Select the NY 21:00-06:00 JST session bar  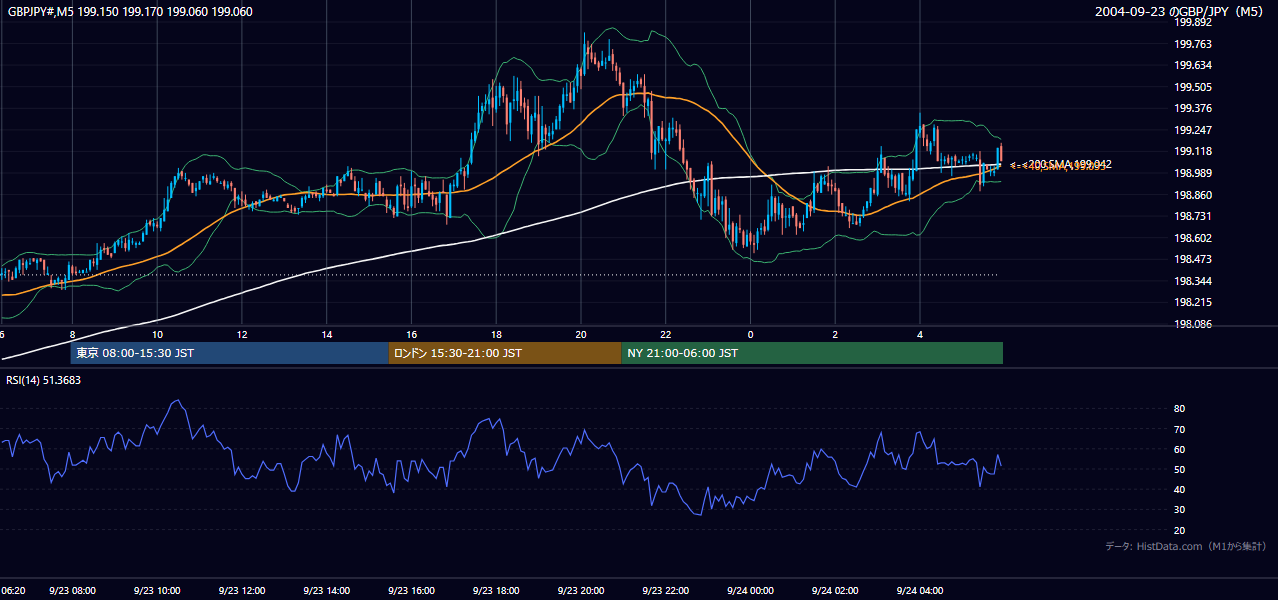pos(812,353)
